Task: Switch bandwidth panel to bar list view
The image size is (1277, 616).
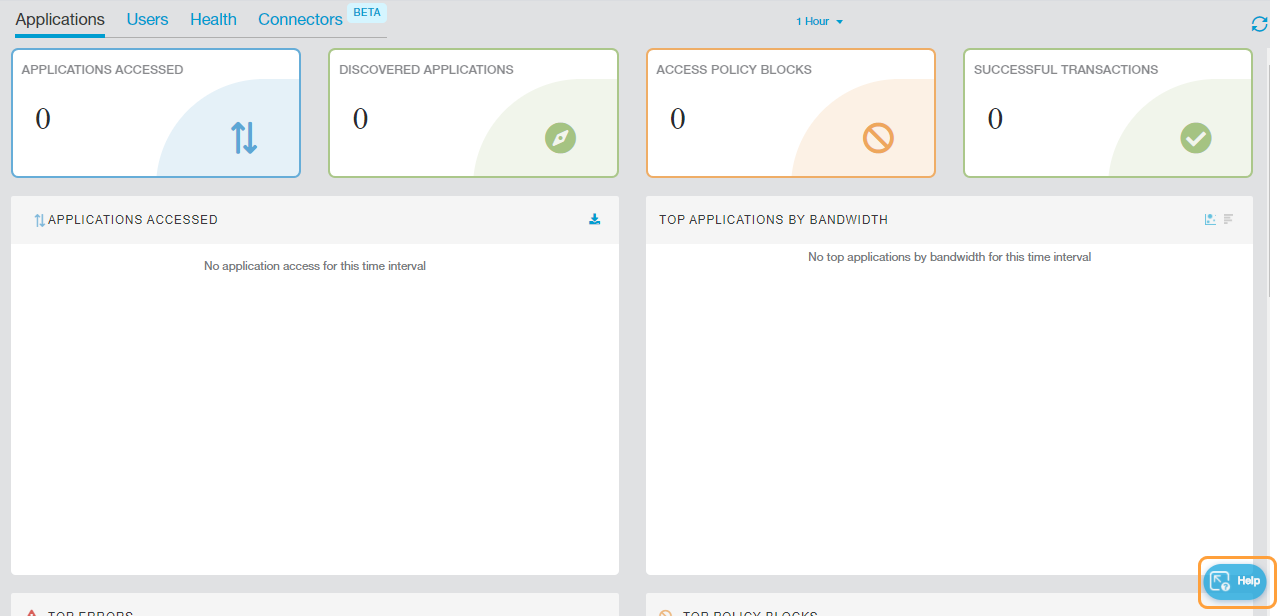Action: (1229, 220)
